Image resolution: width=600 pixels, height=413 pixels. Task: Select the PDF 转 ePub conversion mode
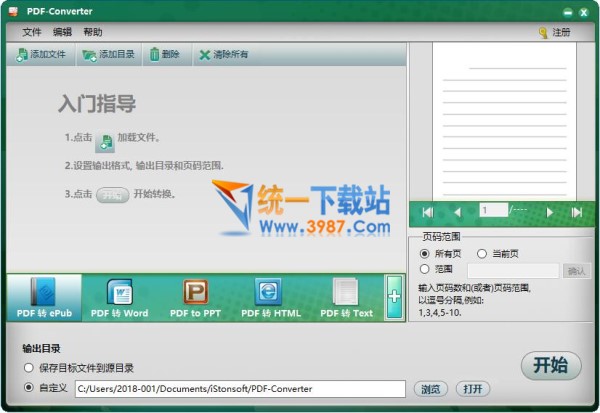pos(44,298)
